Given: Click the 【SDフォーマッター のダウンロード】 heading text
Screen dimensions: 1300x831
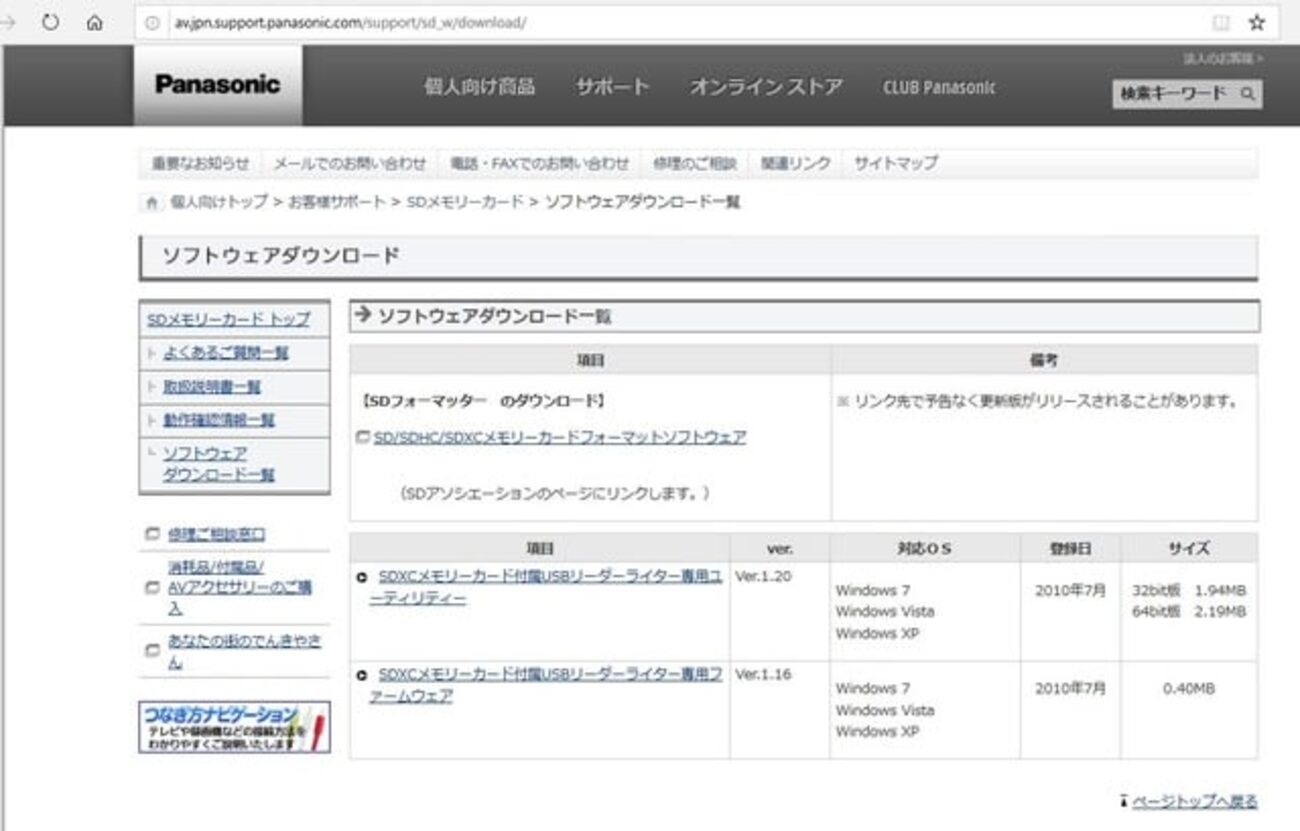Looking at the screenshot, I should pyautogui.click(x=482, y=401).
